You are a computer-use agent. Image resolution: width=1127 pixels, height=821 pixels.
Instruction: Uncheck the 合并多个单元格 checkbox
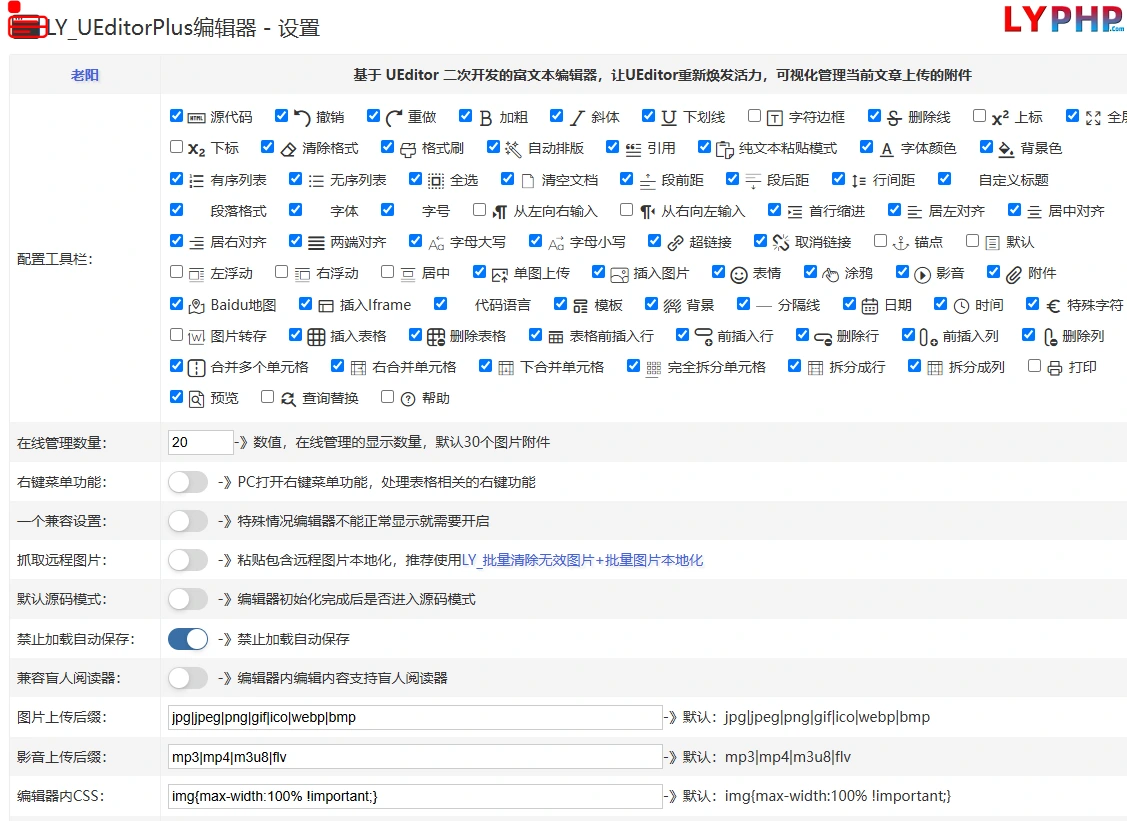coord(176,365)
